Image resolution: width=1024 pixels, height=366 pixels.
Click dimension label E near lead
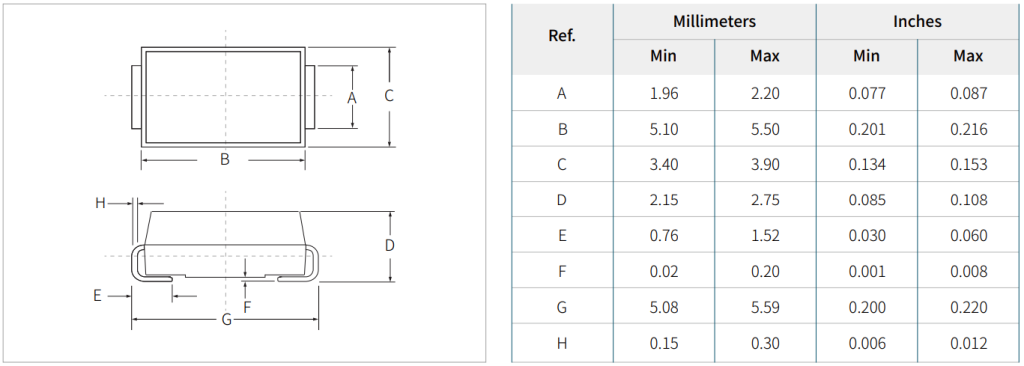(97, 296)
